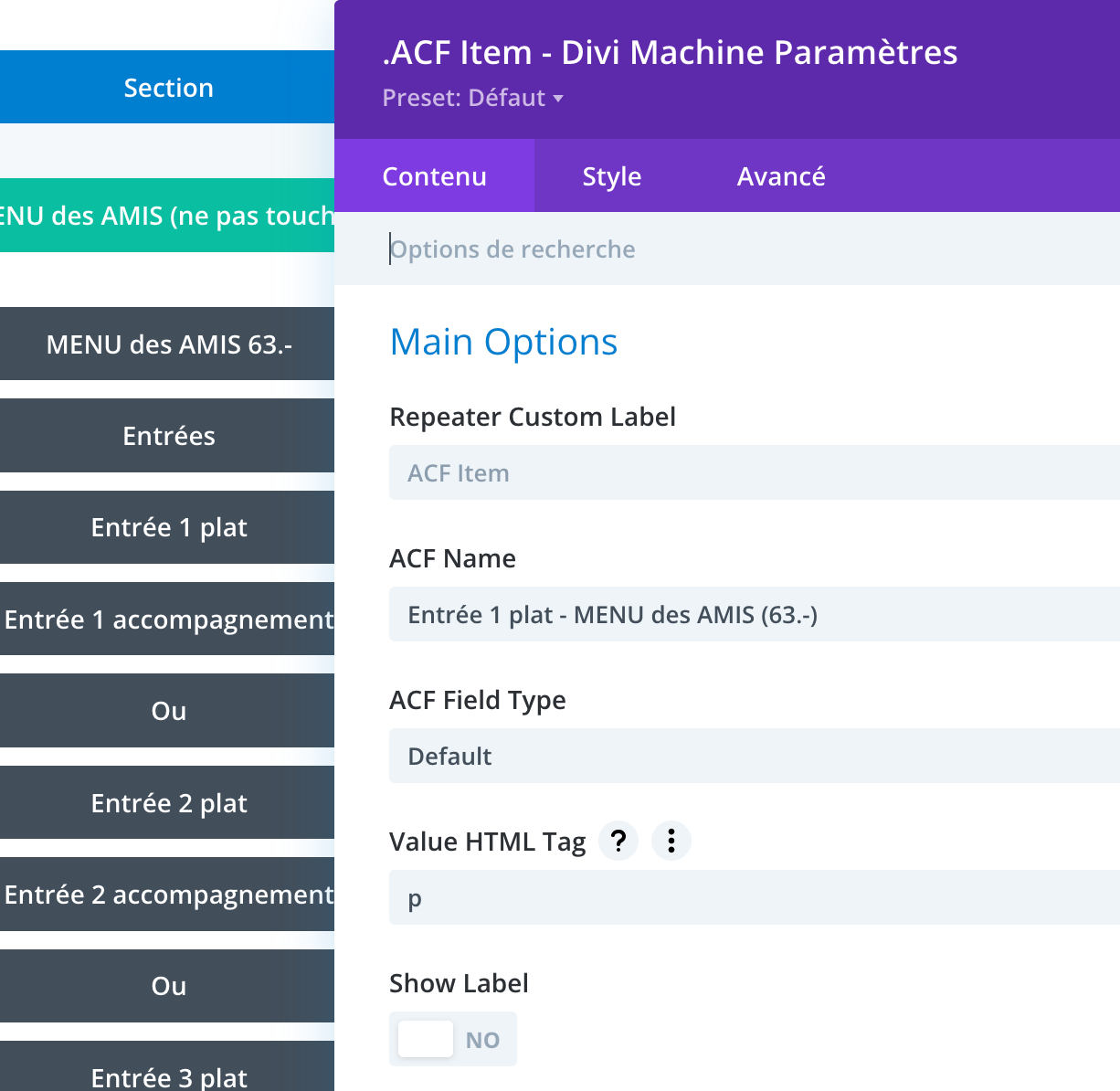Image resolution: width=1120 pixels, height=1091 pixels.
Task: Select the blue Section layer
Action: [x=168, y=88]
